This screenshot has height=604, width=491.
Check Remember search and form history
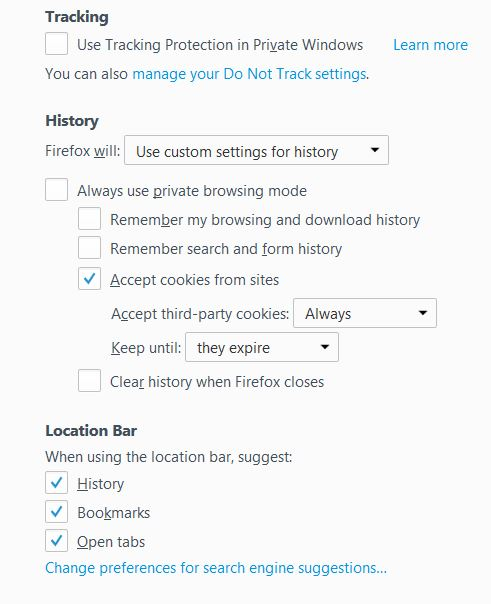point(89,248)
